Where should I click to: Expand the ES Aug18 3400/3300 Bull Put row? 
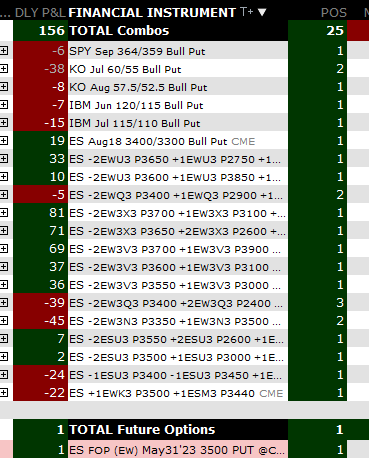pos(4,141)
